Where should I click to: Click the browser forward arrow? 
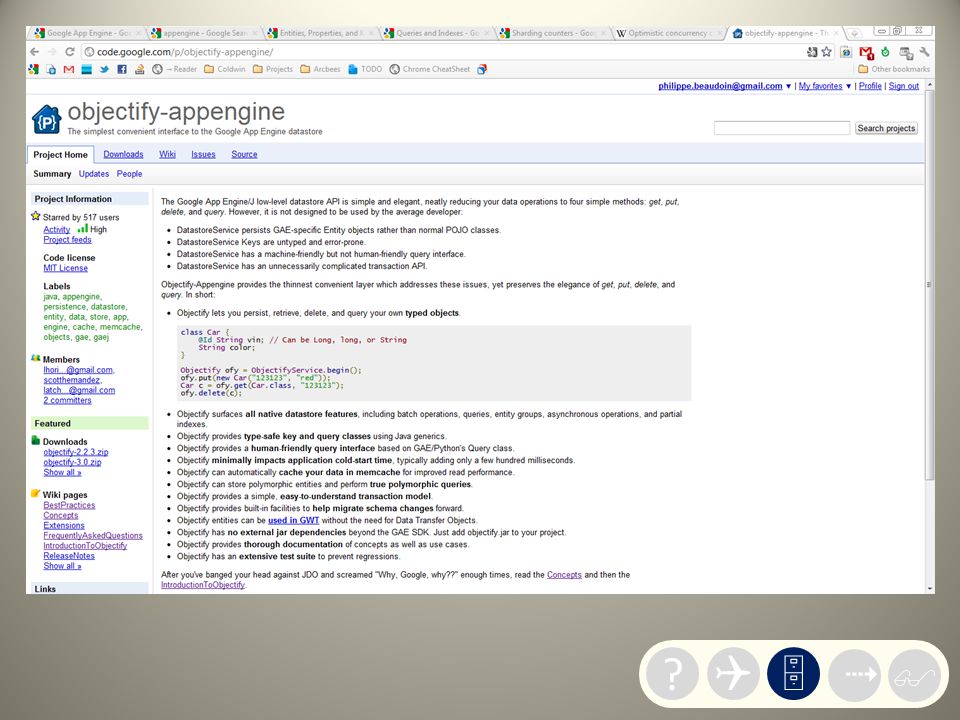52,52
